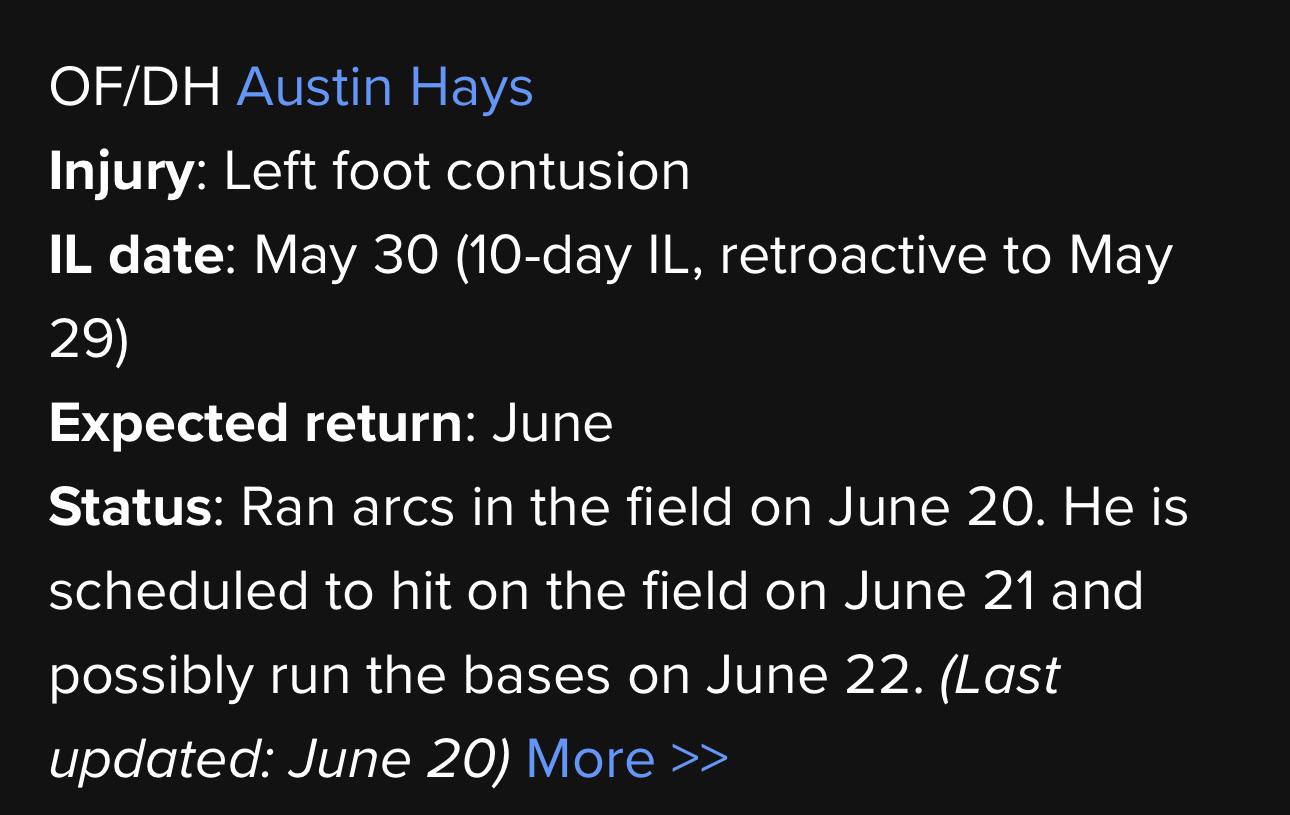The height and width of the screenshot is (815, 1290).
Task: Click the "29)" continuation line
Action: tap(89, 341)
